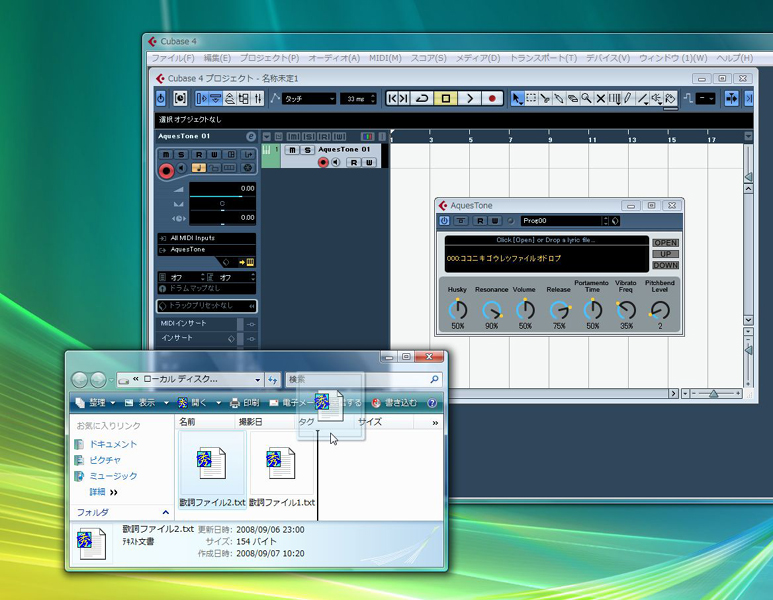Select the Glue tool
The height and width of the screenshot is (600, 773).
559,99
